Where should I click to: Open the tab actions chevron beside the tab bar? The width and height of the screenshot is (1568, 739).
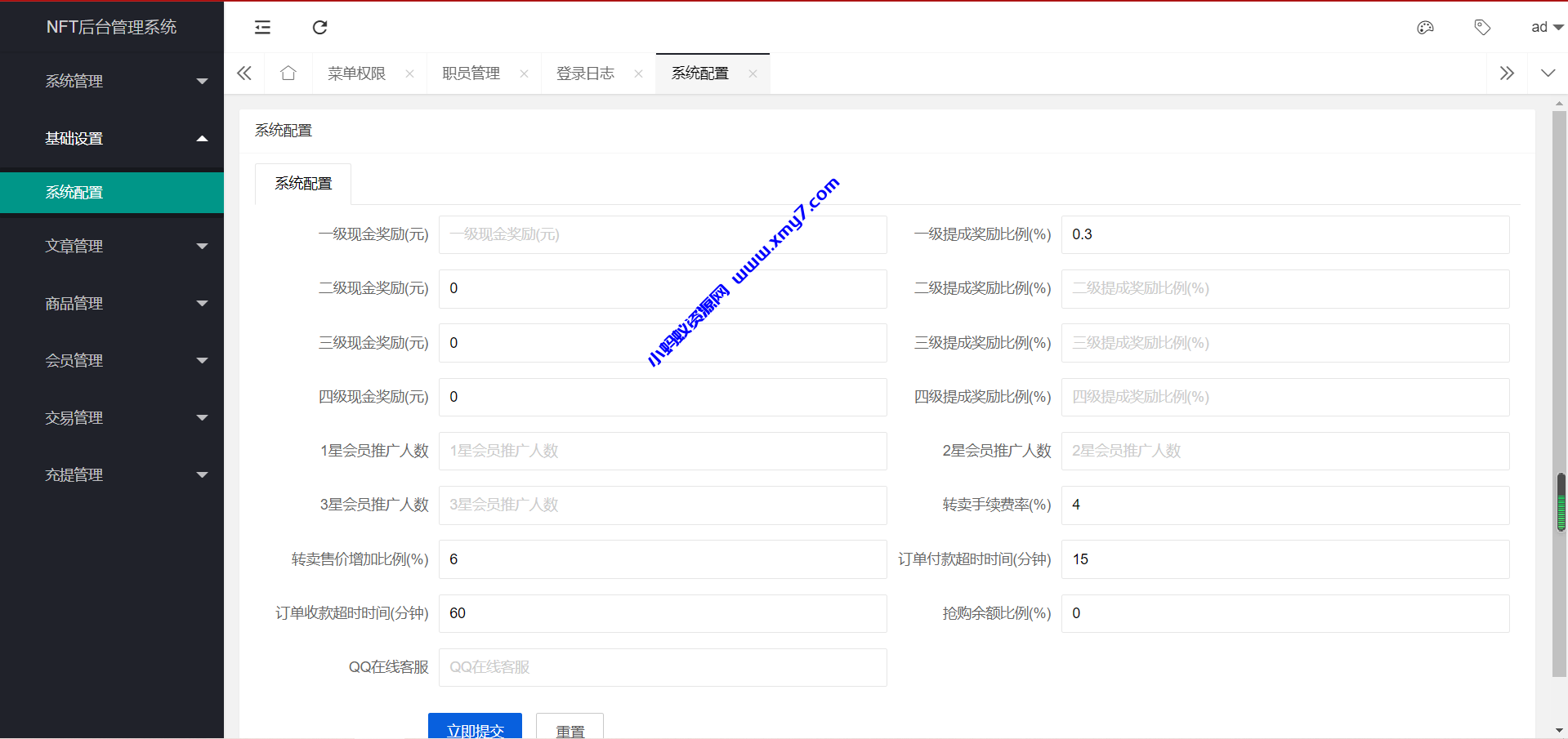(x=1548, y=73)
